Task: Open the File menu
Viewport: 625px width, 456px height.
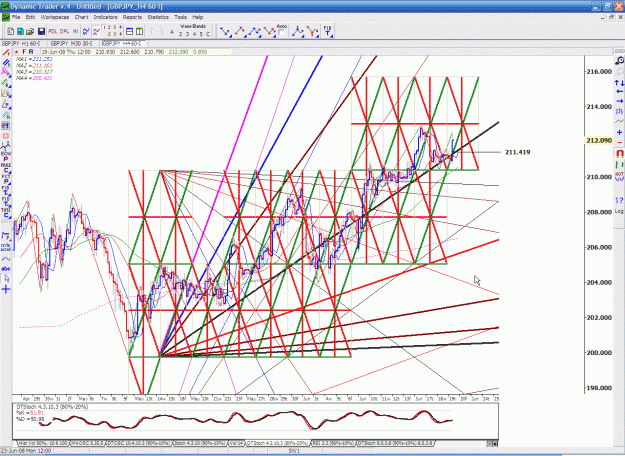Action: point(16,17)
